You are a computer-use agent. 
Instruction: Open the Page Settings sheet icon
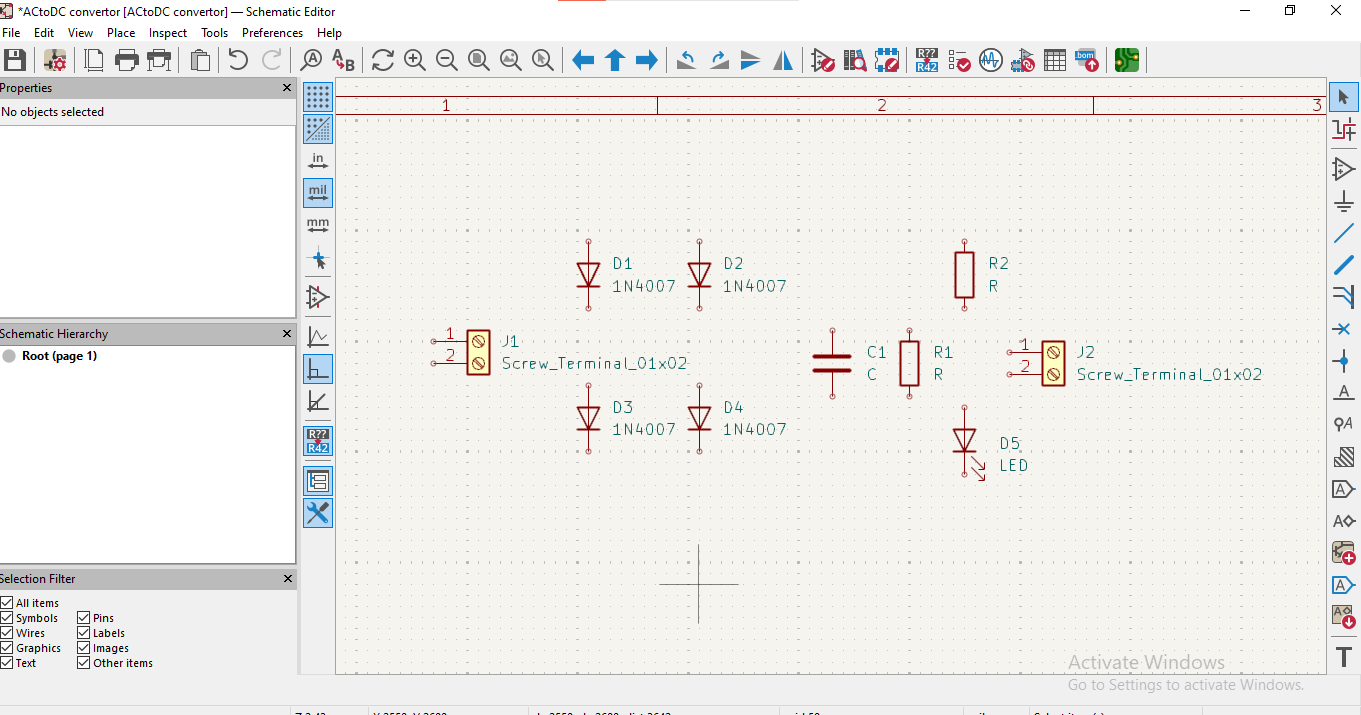(x=94, y=60)
